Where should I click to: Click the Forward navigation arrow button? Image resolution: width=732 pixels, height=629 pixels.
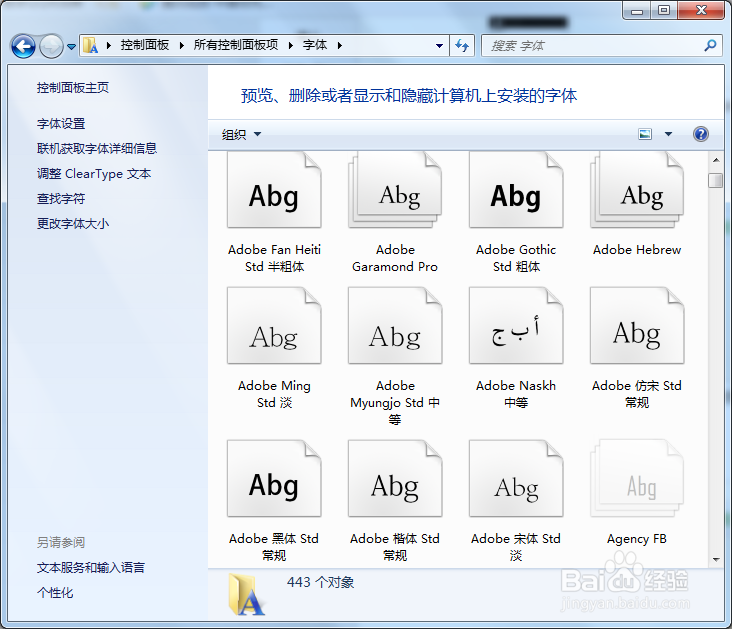click(51, 46)
